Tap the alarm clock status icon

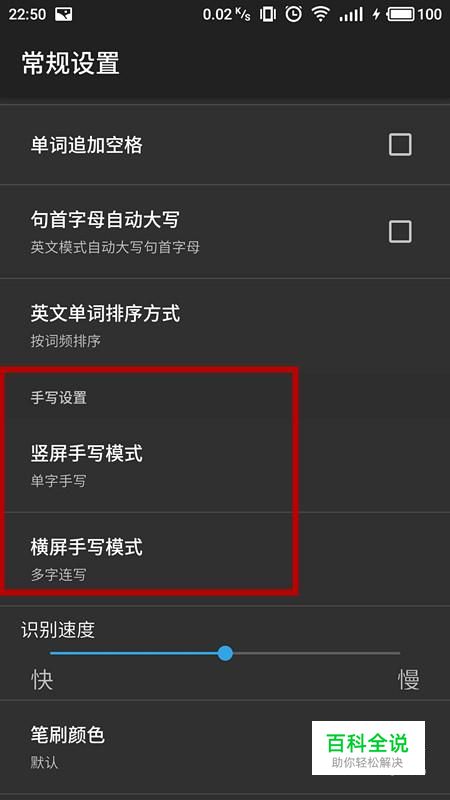[293, 14]
